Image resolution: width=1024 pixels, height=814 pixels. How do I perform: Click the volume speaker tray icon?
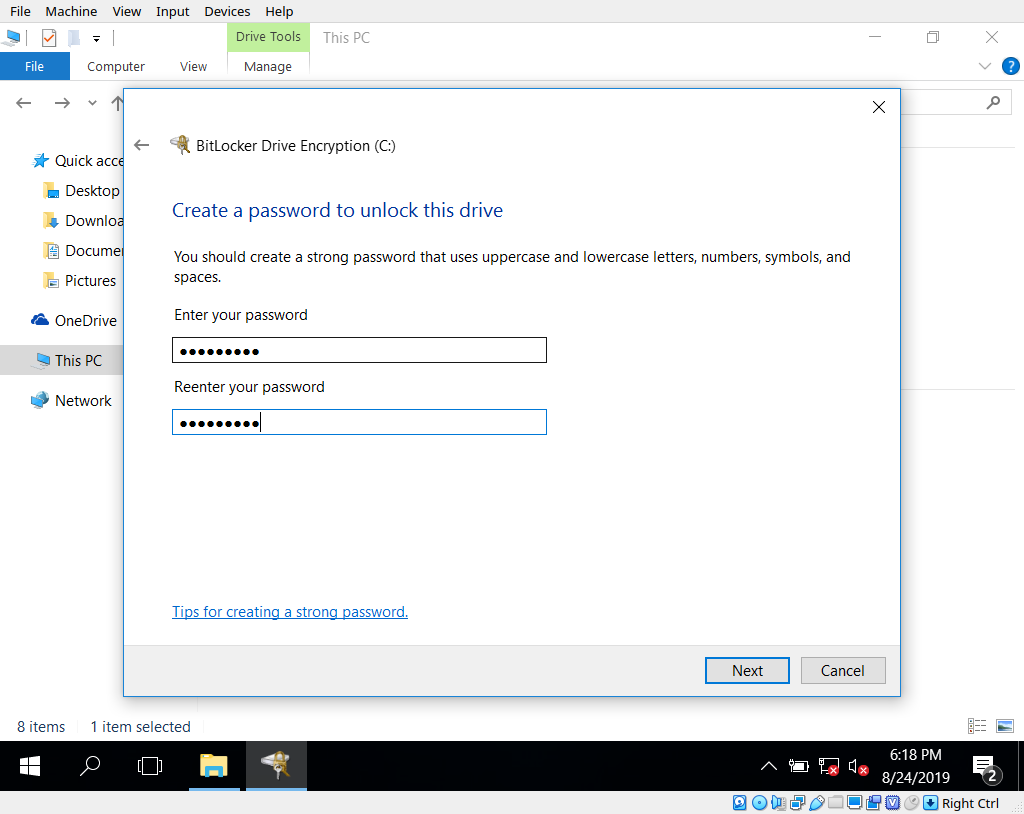tap(857, 767)
